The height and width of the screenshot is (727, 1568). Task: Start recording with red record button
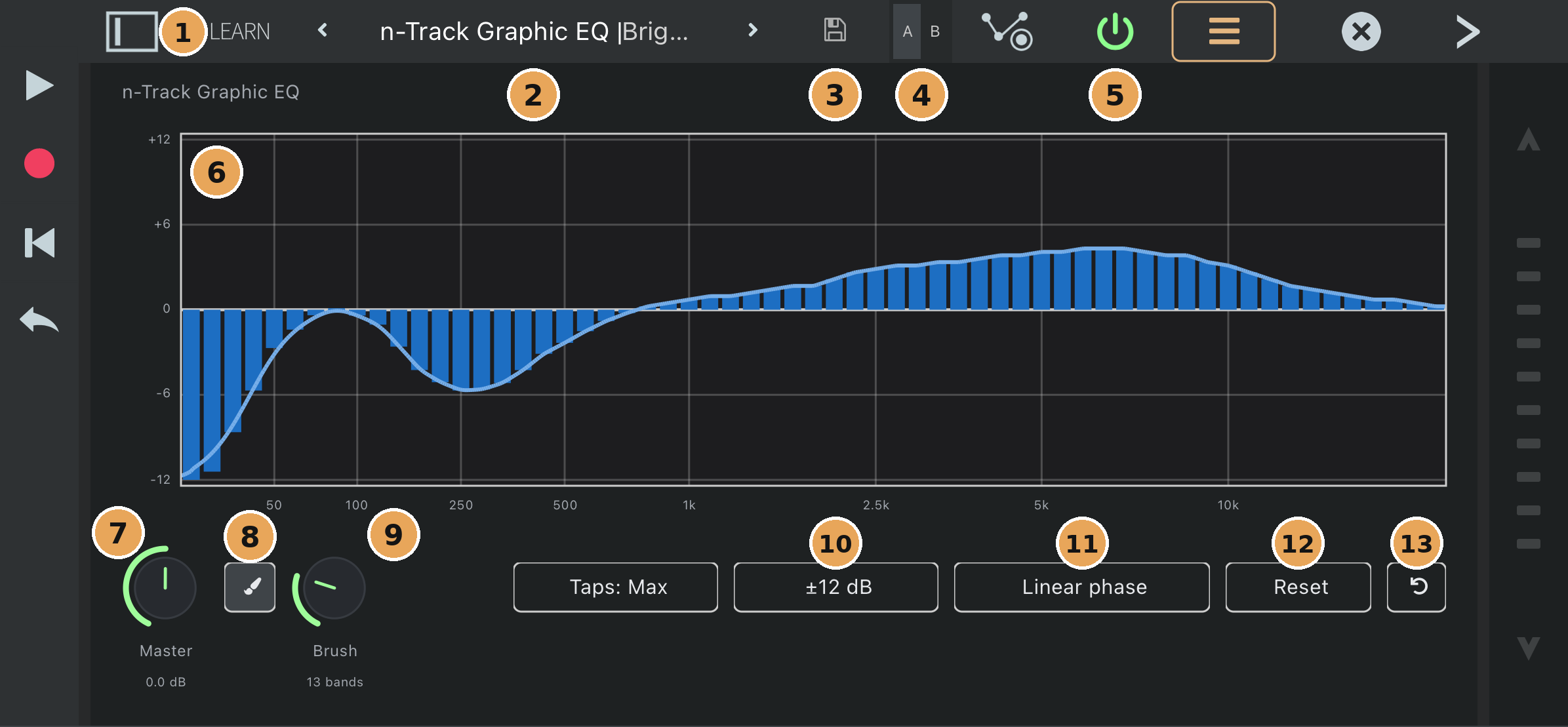tap(39, 163)
